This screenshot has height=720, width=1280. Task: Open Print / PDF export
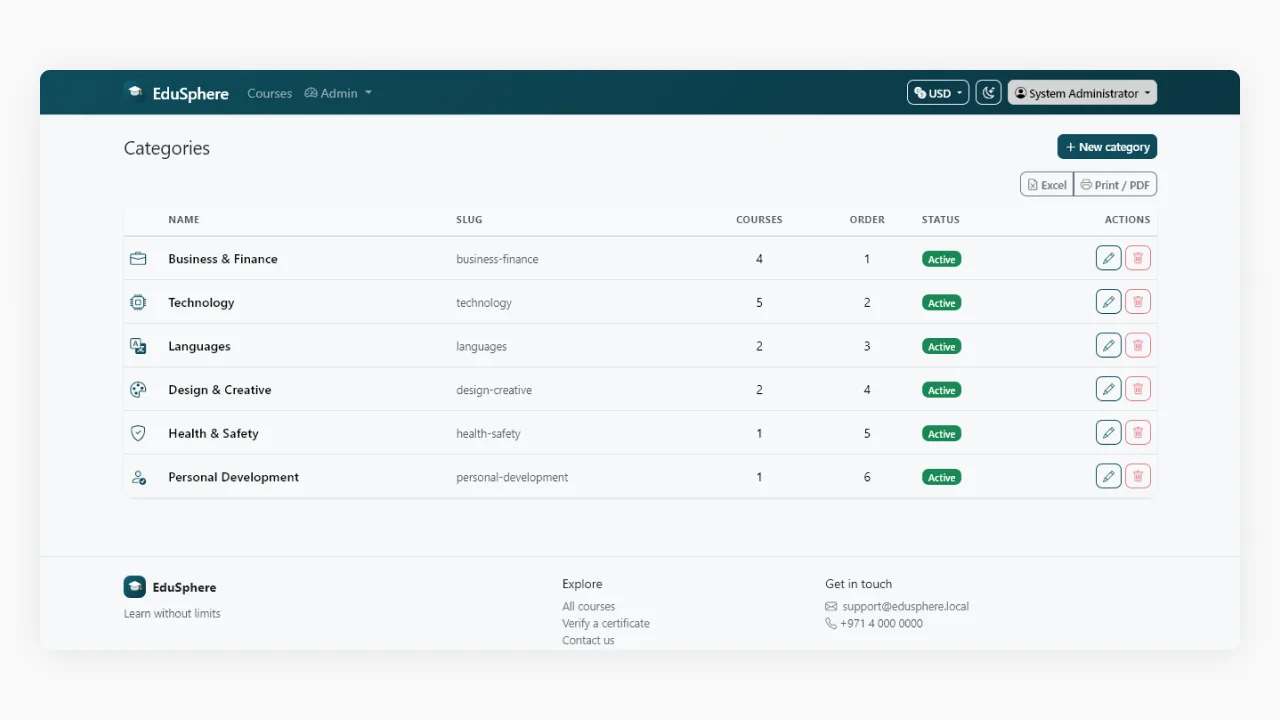pyautogui.click(x=1115, y=185)
